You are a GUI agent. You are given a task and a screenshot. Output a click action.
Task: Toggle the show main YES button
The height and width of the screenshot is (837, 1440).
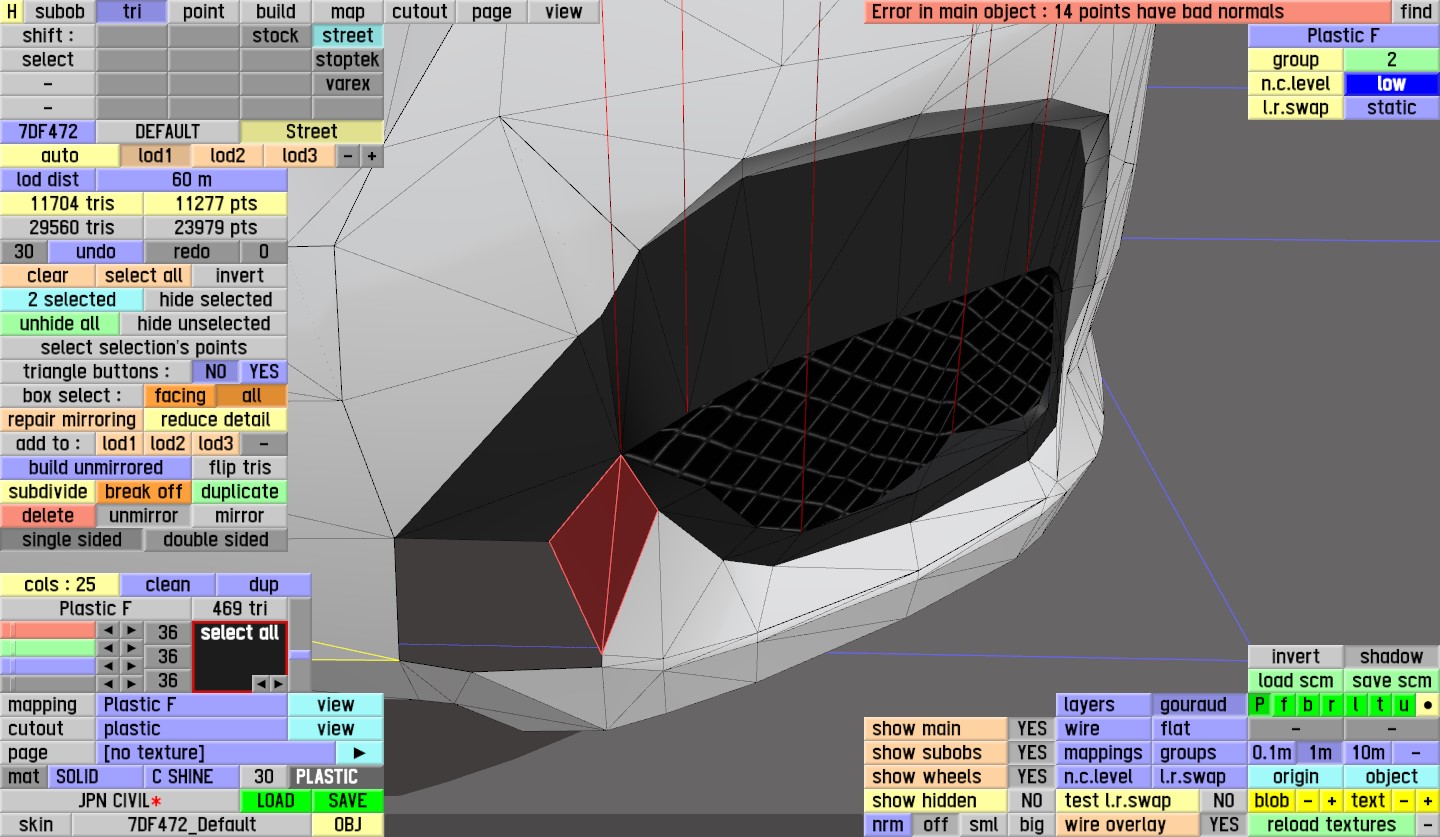point(1031,729)
